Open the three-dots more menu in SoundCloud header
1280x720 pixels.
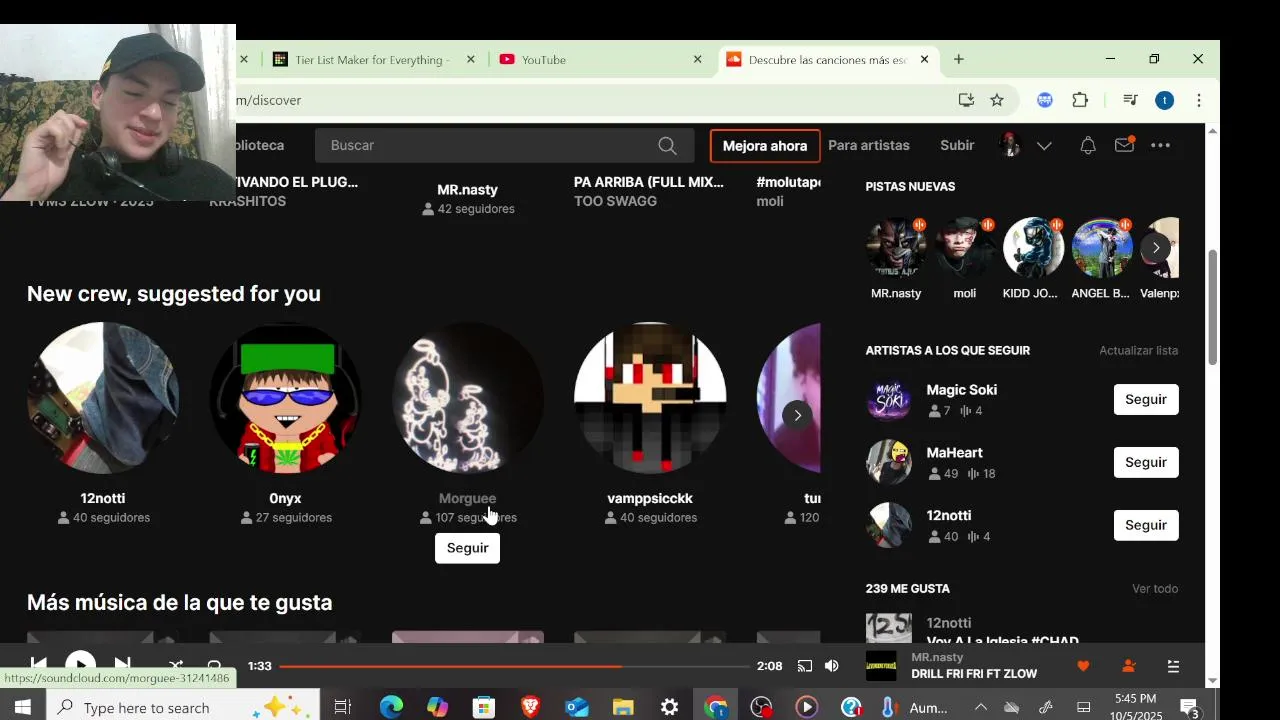(1160, 146)
